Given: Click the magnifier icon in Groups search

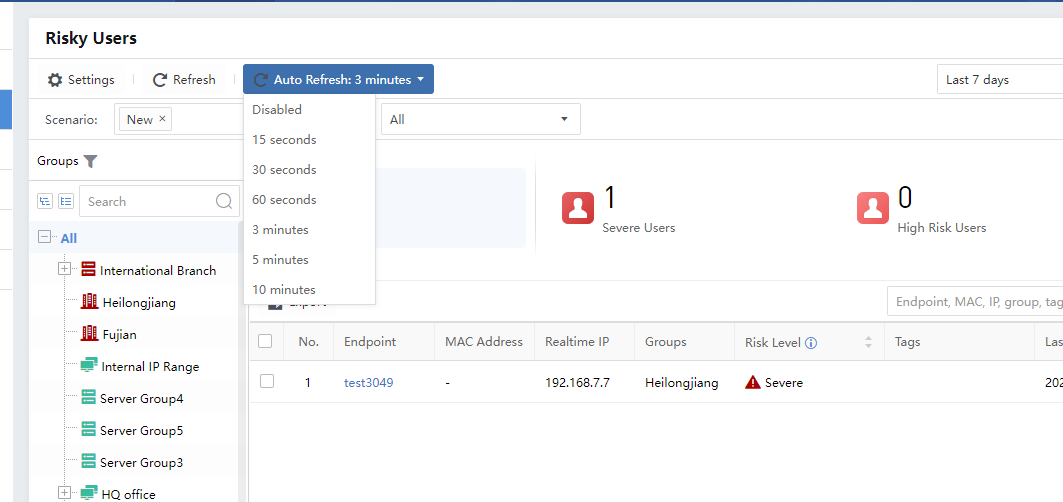Looking at the screenshot, I should click(224, 201).
